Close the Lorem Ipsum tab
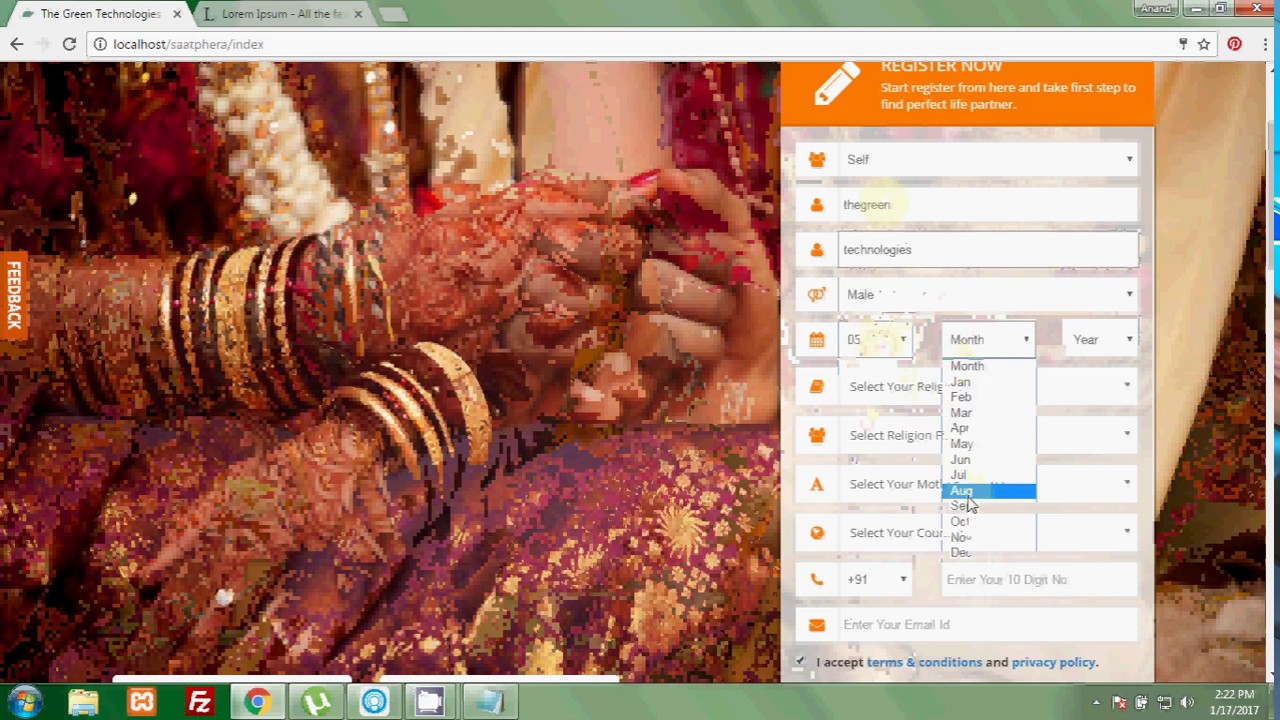The height and width of the screenshot is (720, 1280). point(358,14)
